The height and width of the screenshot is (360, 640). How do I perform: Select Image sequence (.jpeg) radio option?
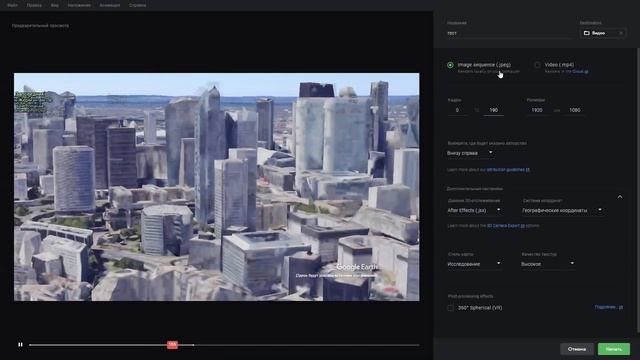(450, 65)
